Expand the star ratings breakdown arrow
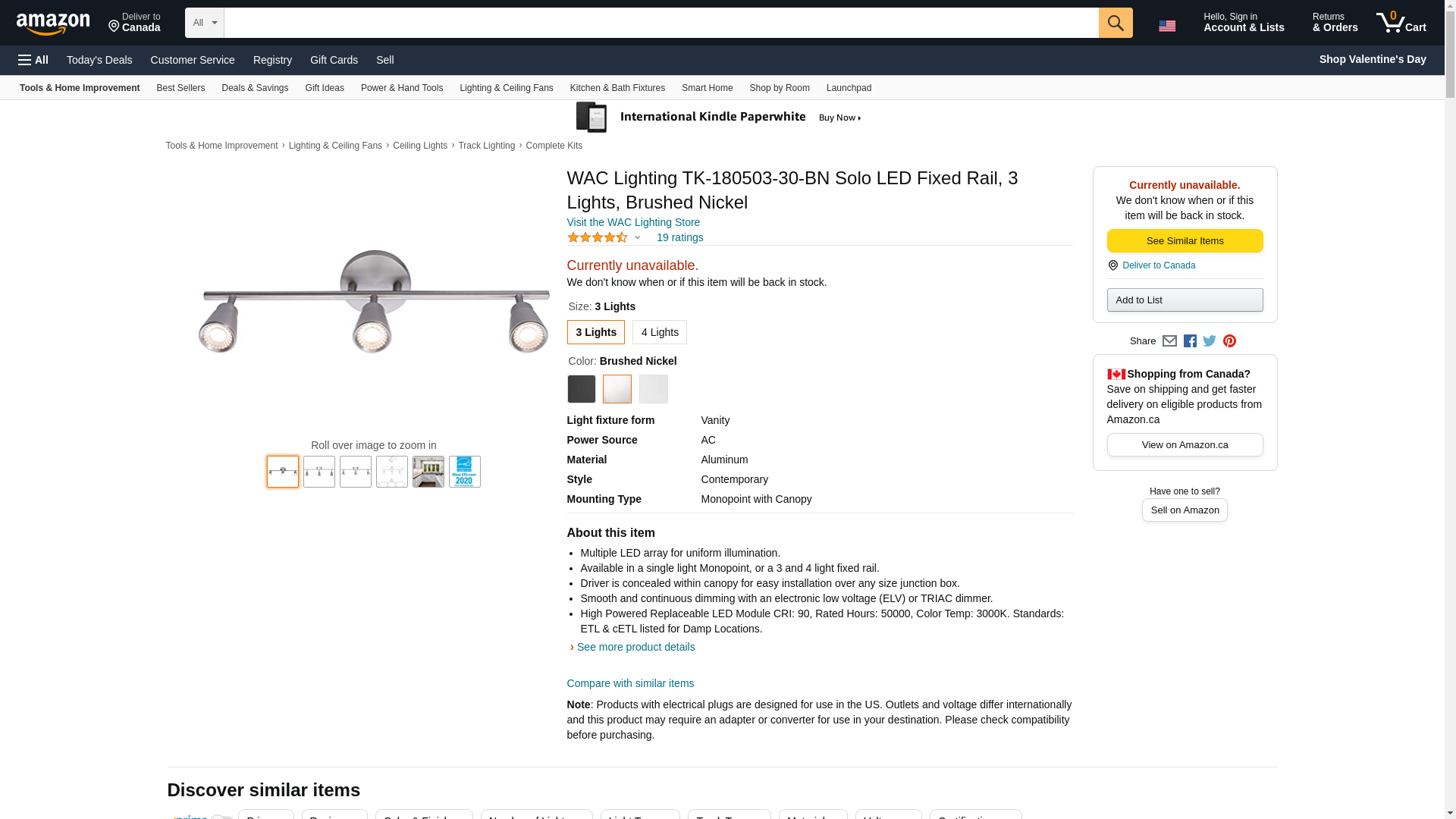The height and width of the screenshot is (819, 1456). (637, 238)
